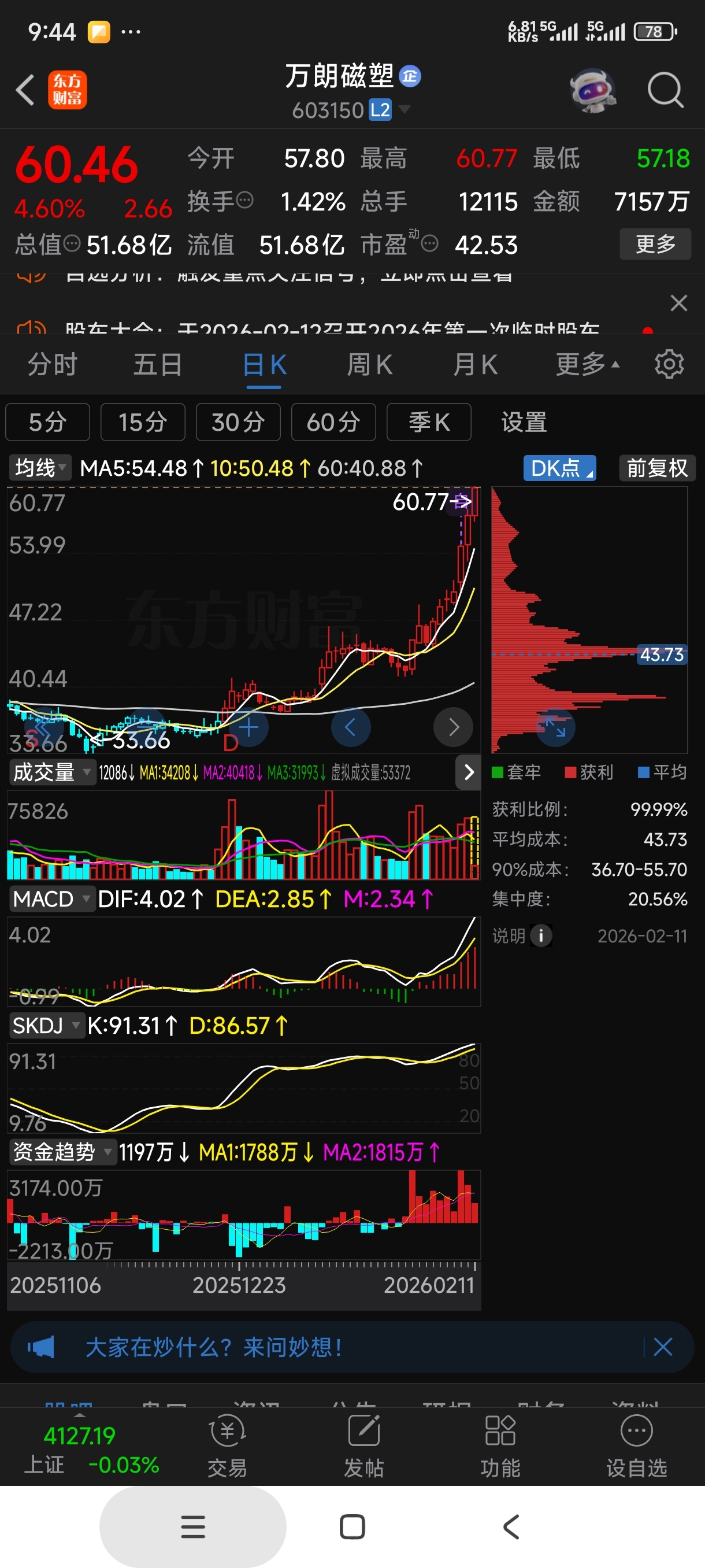
Task: Tap the 43.73 average cost marker
Action: click(x=662, y=654)
